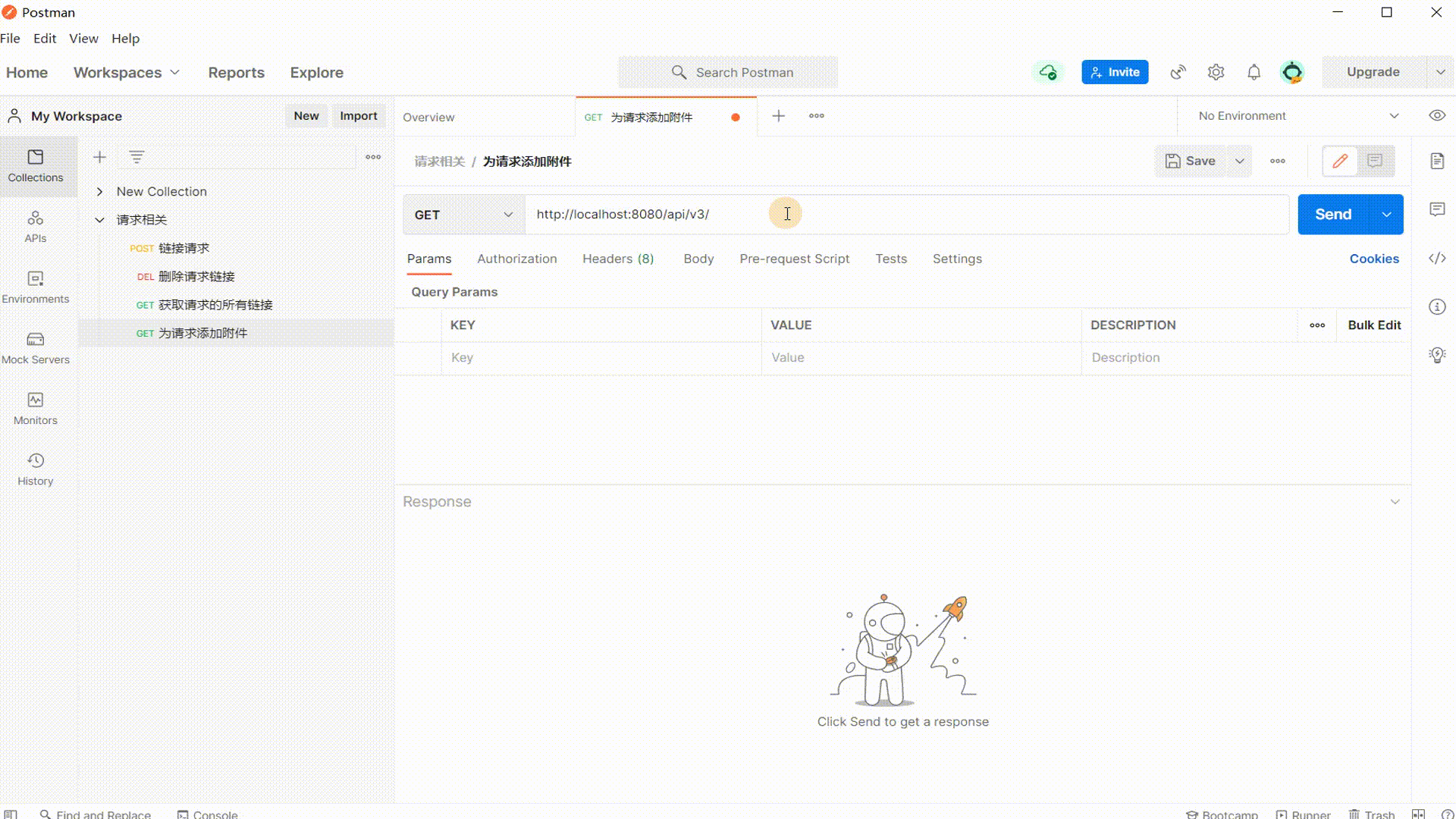
Task: Open the user avatar menu
Action: [1292, 72]
